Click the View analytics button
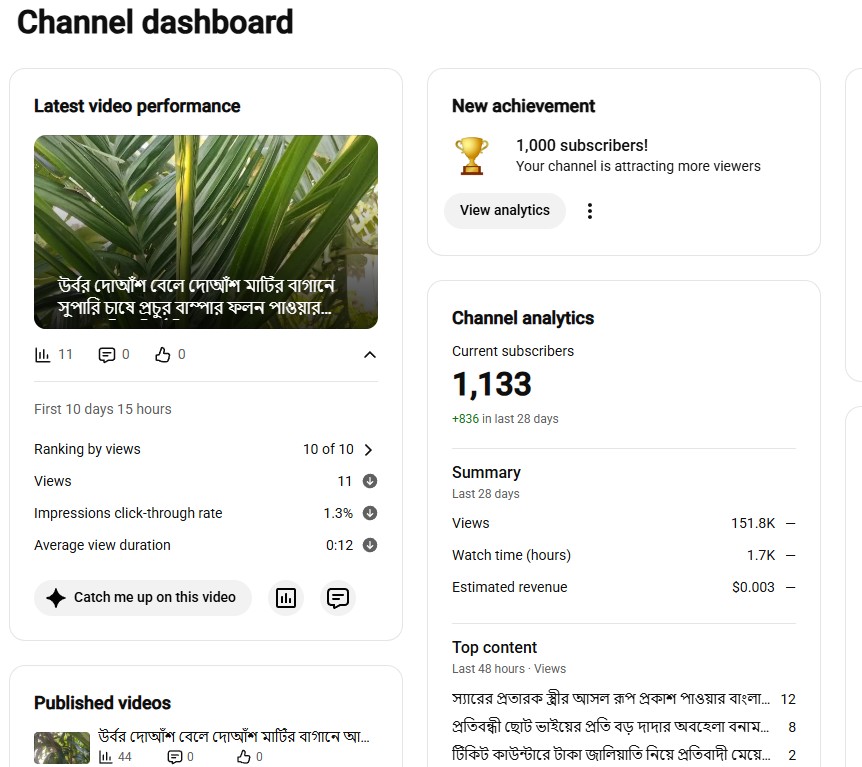Screen dimensions: 862x767 (x=505, y=211)
